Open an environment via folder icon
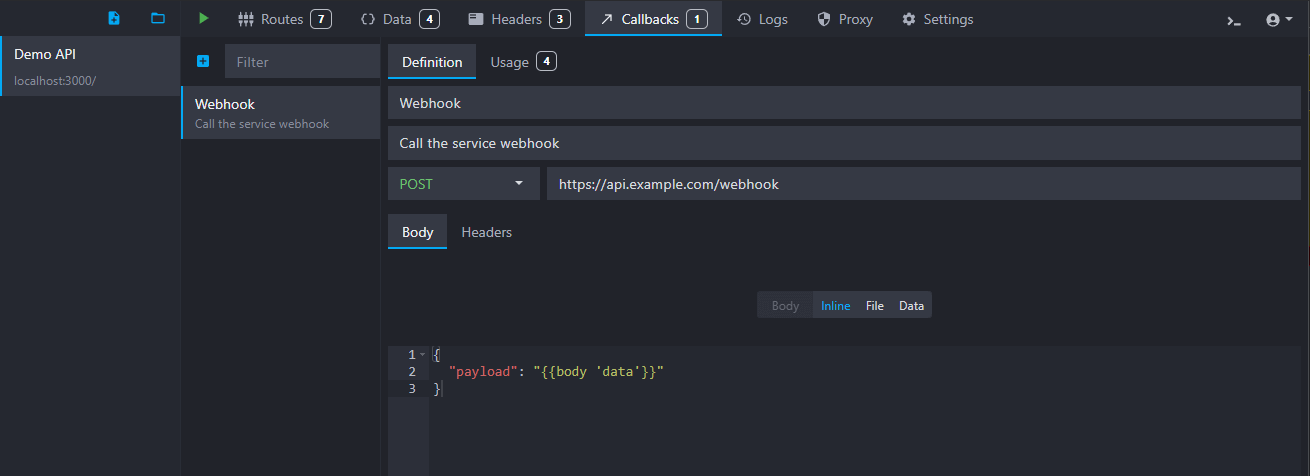This screenshot has width=1310, height=476. [158, 19]
